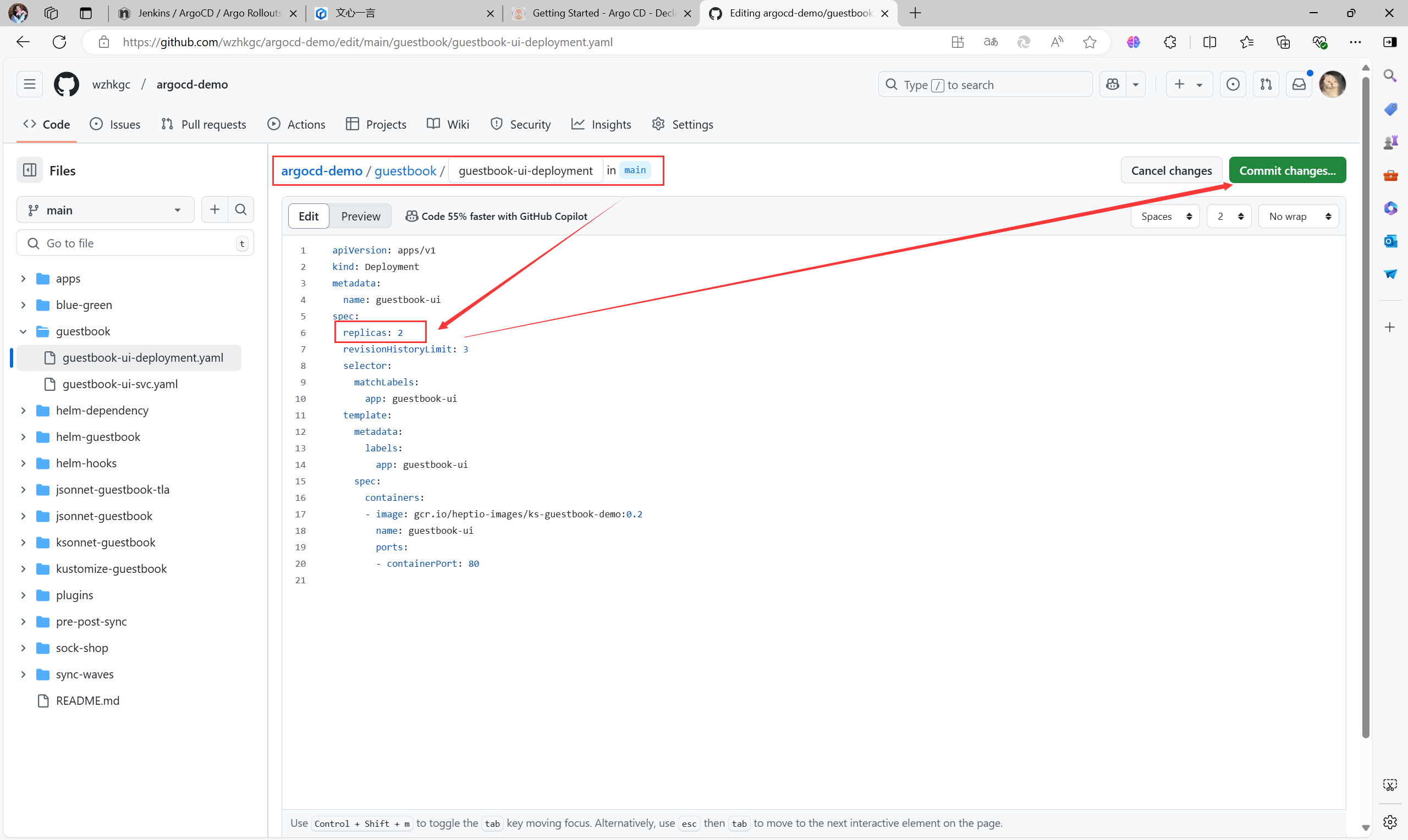Expand the jsonnet-guestbook-tla folder
This screenshot has width=1408, height=840.
(x=23, y=490)
